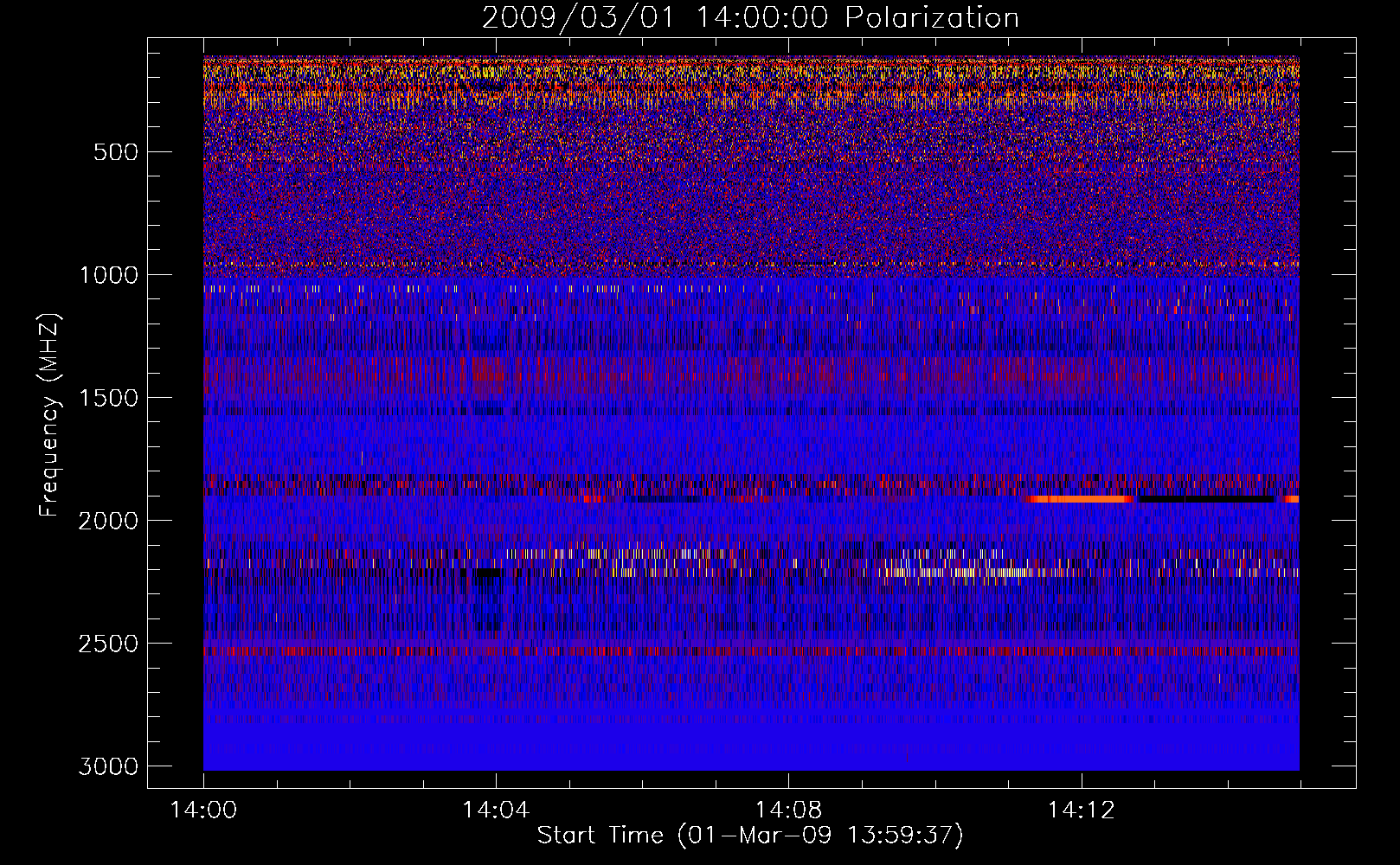
Task: Click the bright orange burst near 1900 MHz
Action: [x=1080, y=499]
